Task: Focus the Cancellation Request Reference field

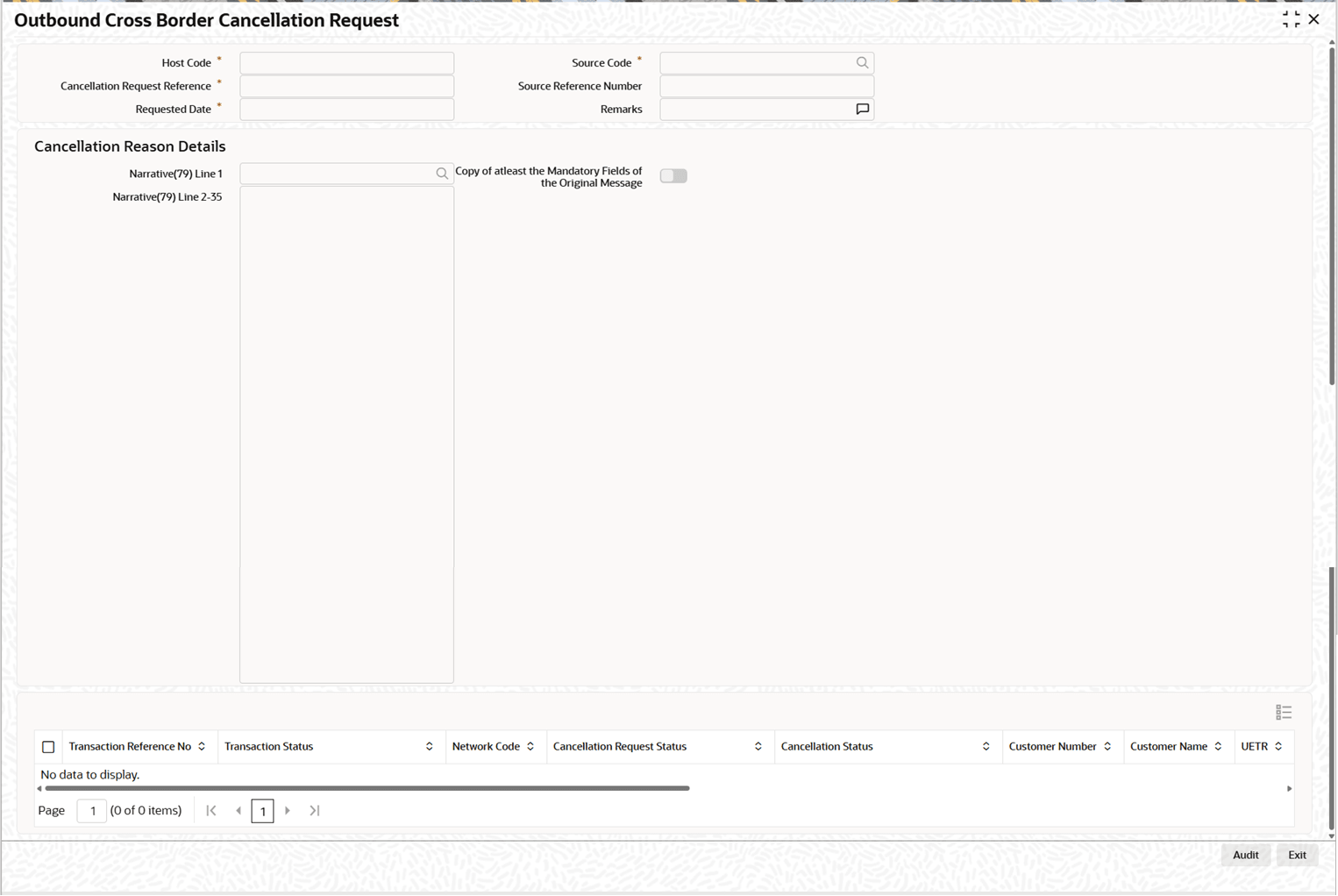Action: (x=346, y=86)
